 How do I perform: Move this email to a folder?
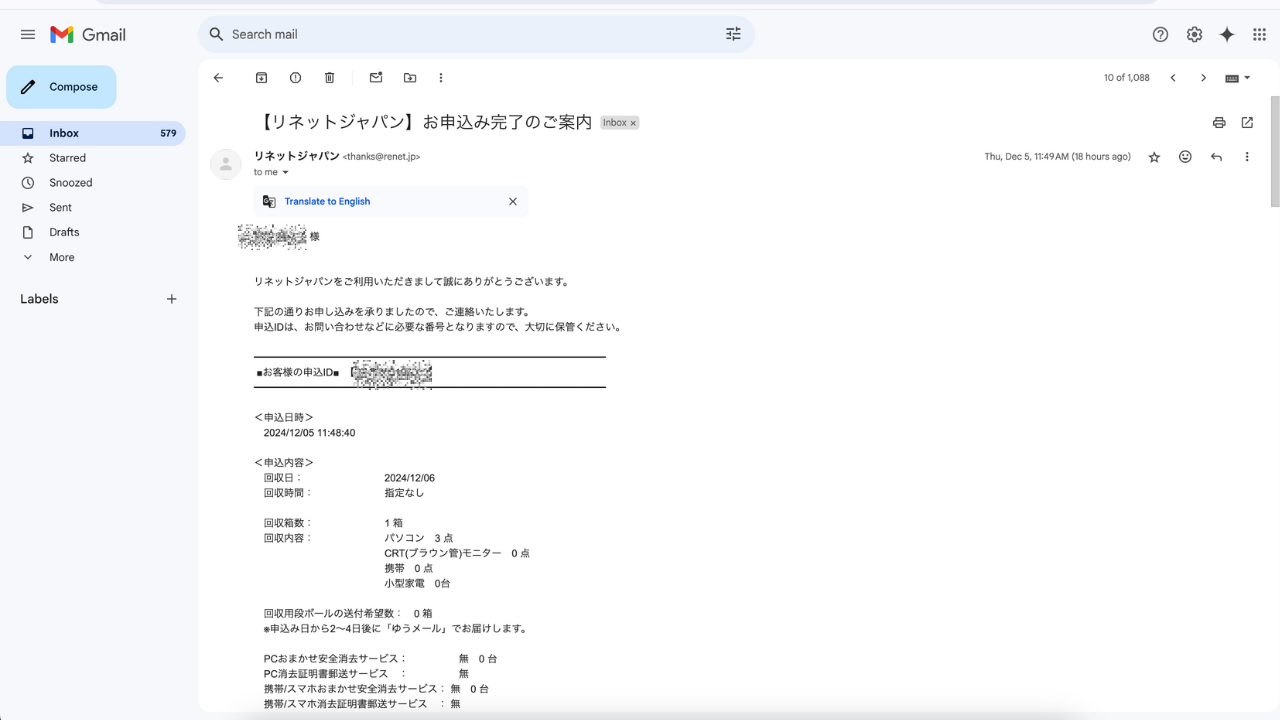[x=410, y=78]
